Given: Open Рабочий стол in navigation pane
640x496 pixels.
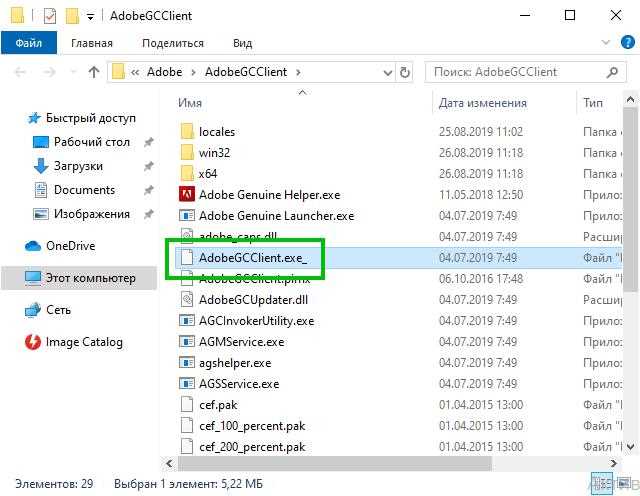Looking at the screenshot, I should pos(92,142).
